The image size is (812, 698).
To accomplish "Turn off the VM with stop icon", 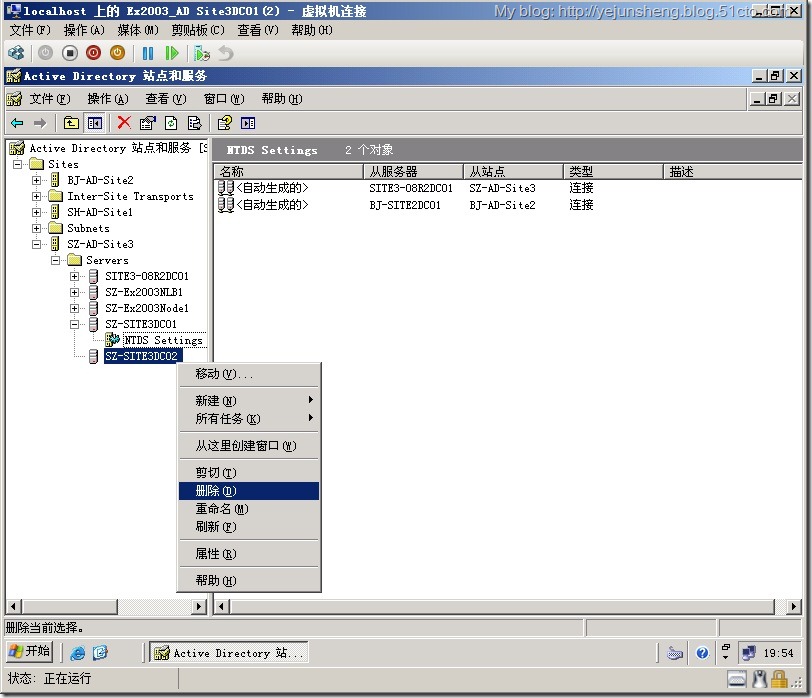I will [69, 53].
